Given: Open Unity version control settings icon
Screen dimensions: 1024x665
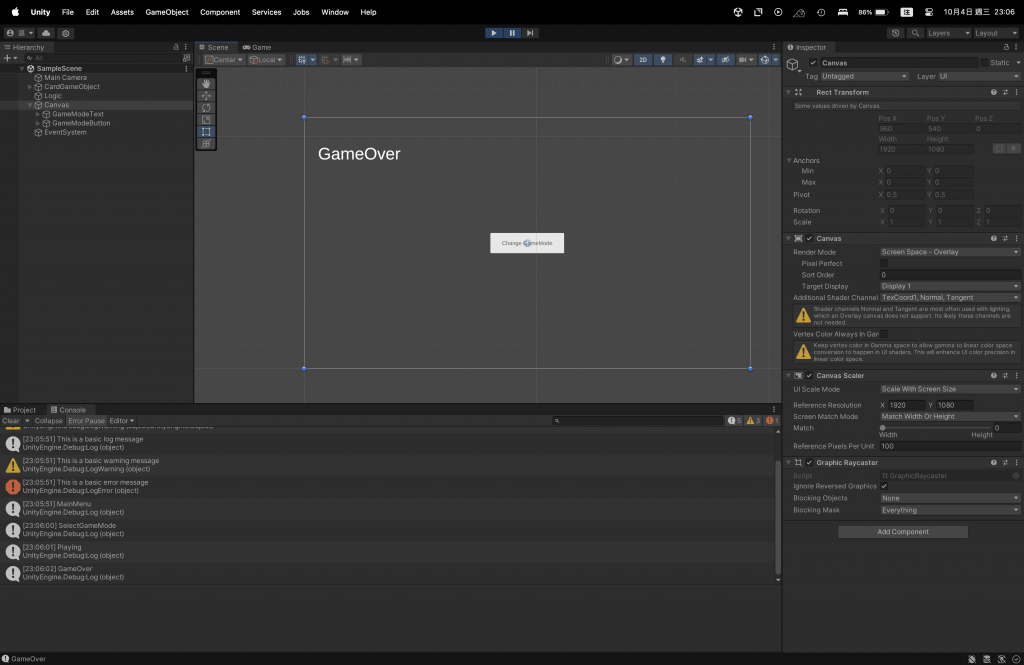Looking at the screenshot, I should [65, 33].
